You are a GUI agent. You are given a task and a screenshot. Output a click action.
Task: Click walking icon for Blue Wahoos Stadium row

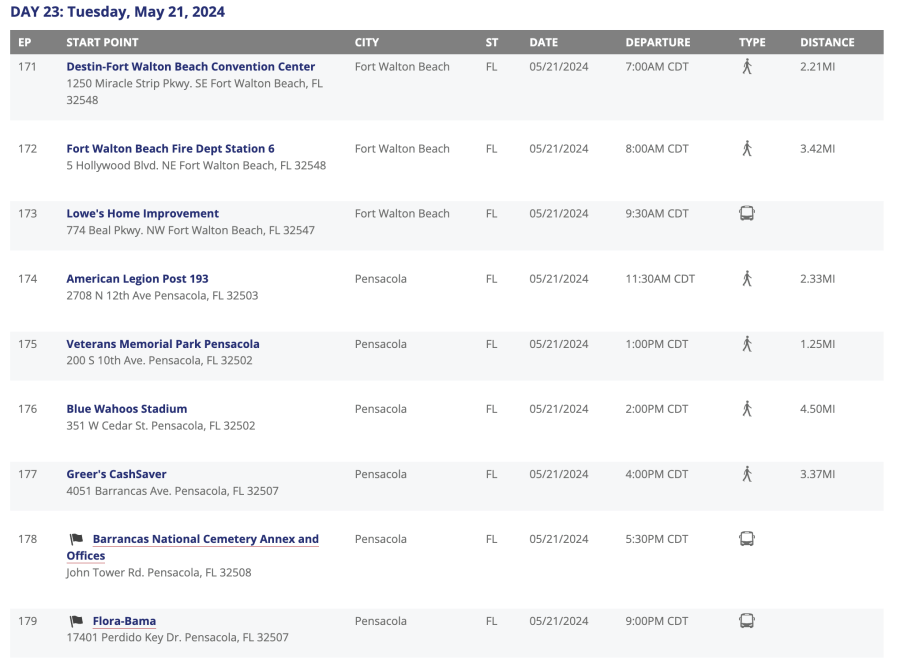[746, 409]
